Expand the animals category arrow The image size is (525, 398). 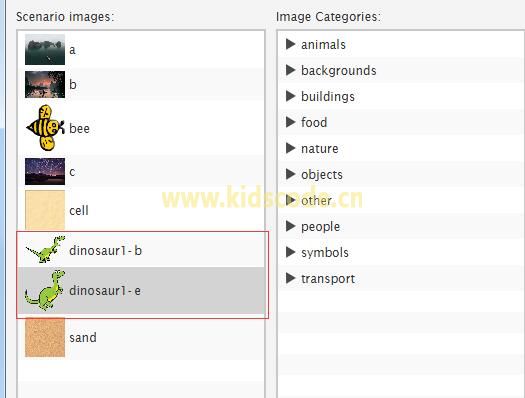[290, 44]
